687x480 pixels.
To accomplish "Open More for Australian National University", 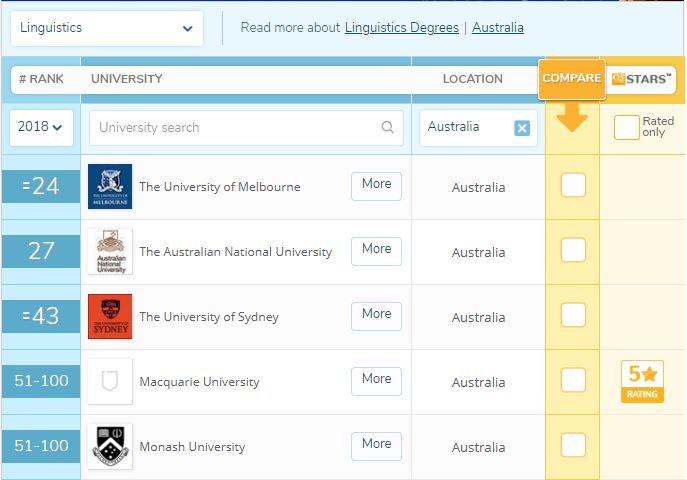I will pyautogui.click(x=376, y=251).
